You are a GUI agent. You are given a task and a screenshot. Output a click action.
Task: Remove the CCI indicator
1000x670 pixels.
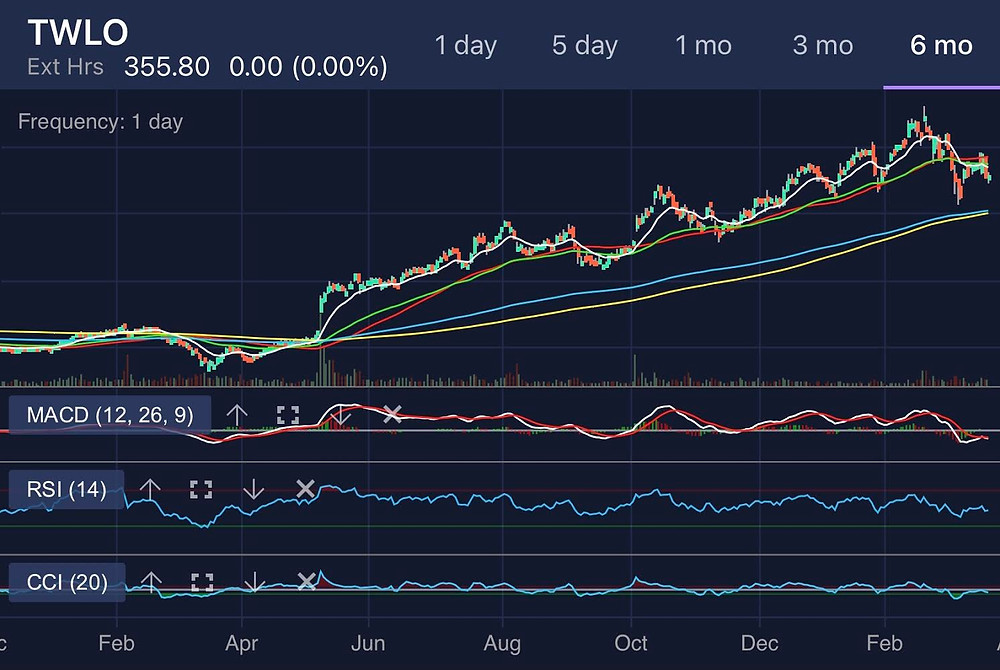click(x=306, y=581)
